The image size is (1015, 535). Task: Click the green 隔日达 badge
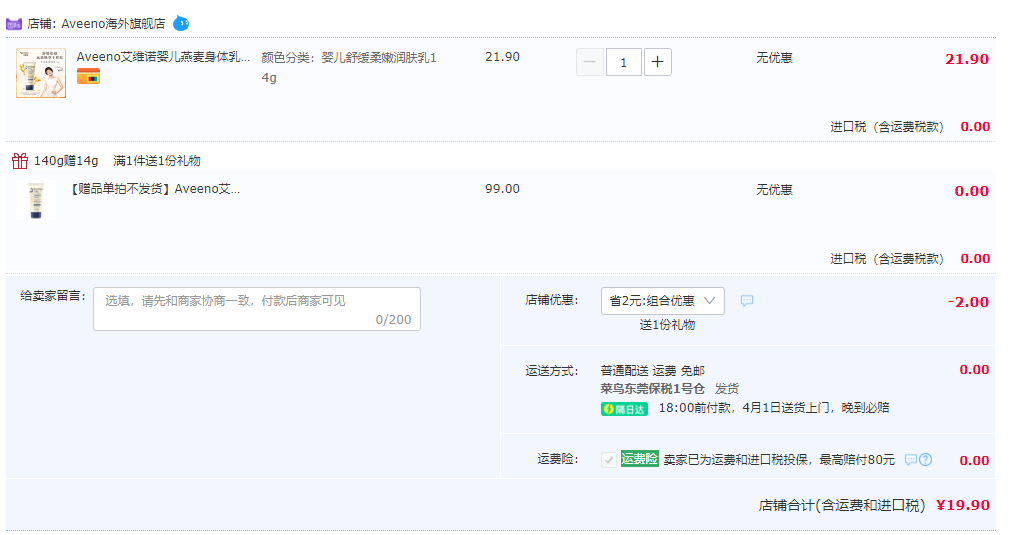tap(624, 409)
